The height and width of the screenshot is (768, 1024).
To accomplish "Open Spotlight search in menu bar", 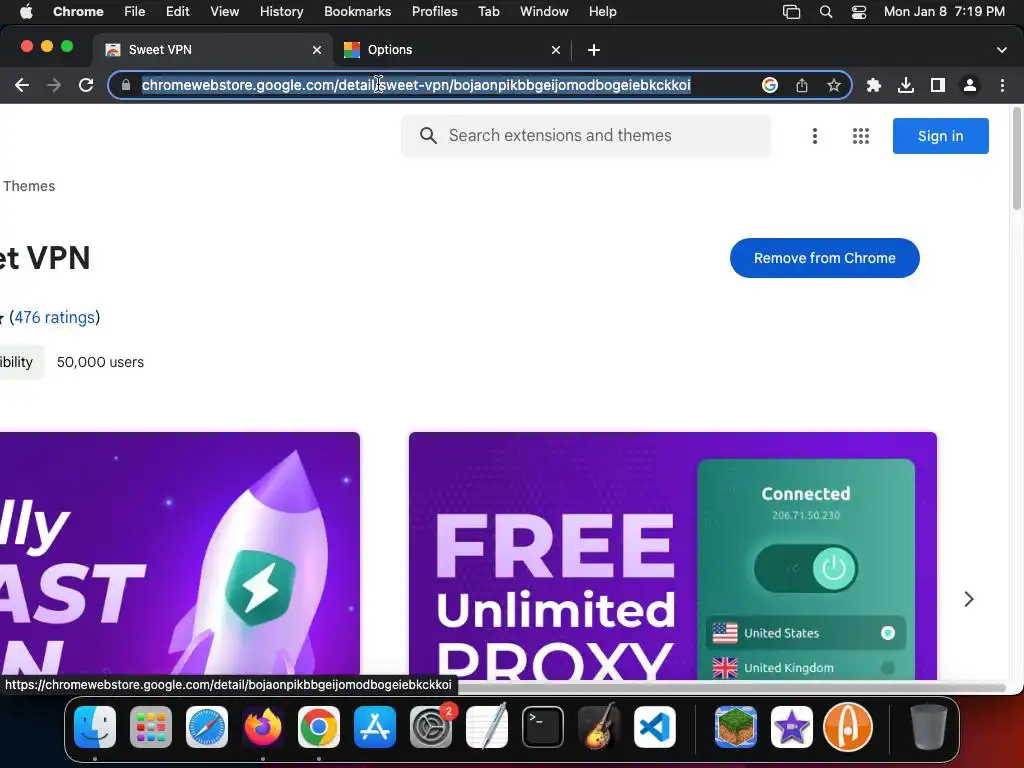I will pos(825,12).
